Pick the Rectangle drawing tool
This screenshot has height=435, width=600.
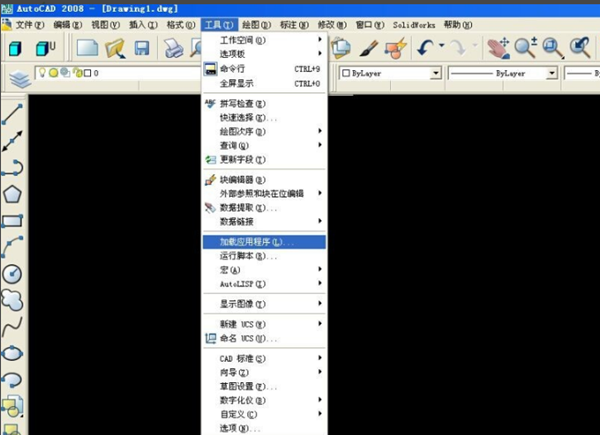(12, 221)
